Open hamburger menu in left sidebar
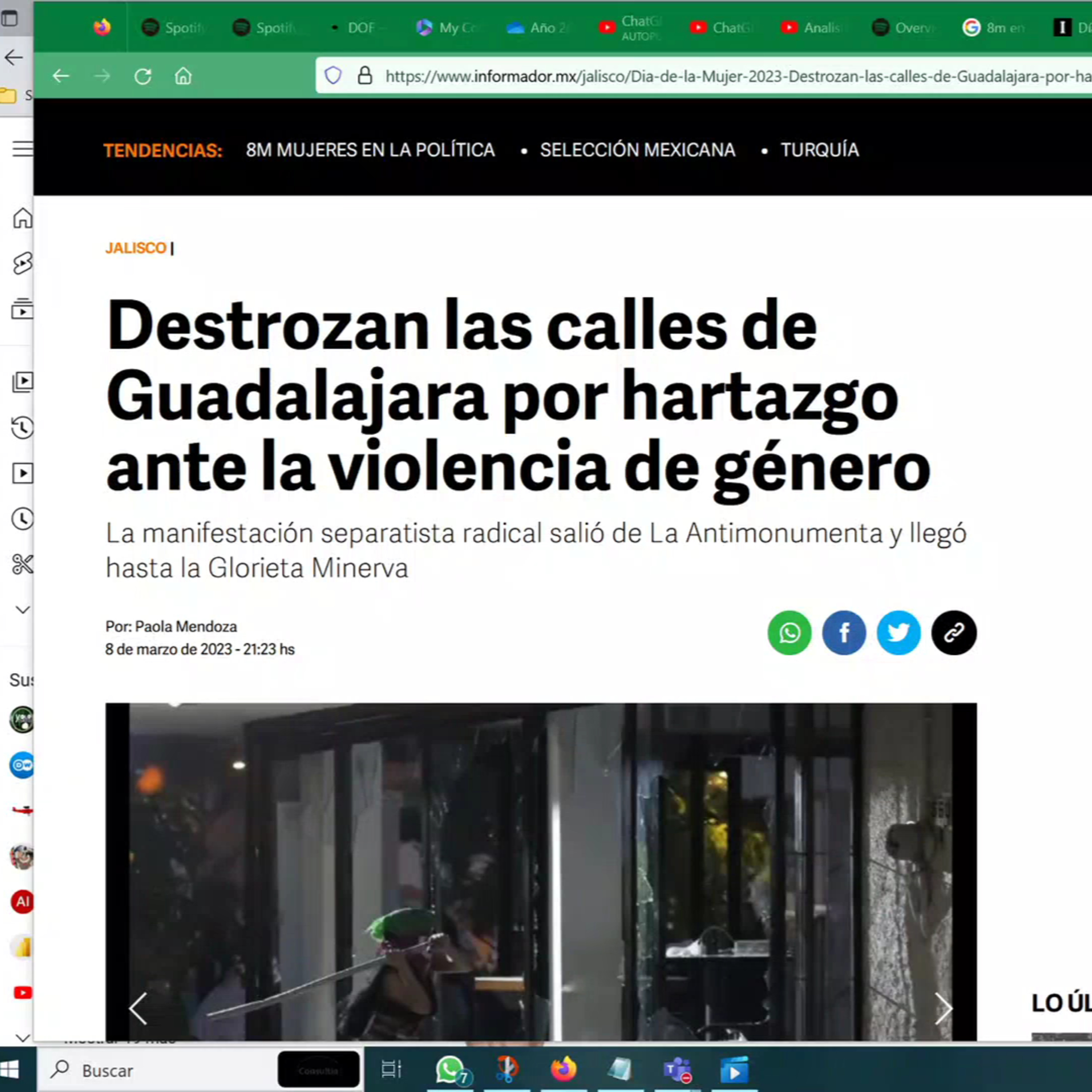Viewport: 1092px width, 1092px height. [23, 149]
